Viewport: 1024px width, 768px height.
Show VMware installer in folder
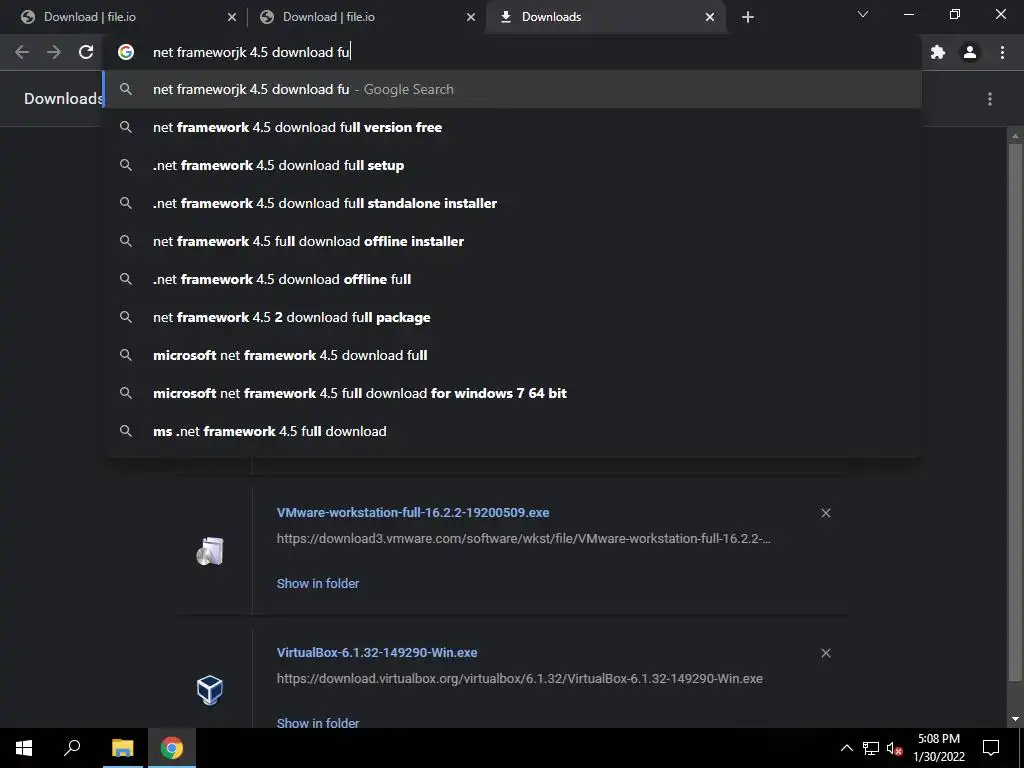tap(318, 583)
